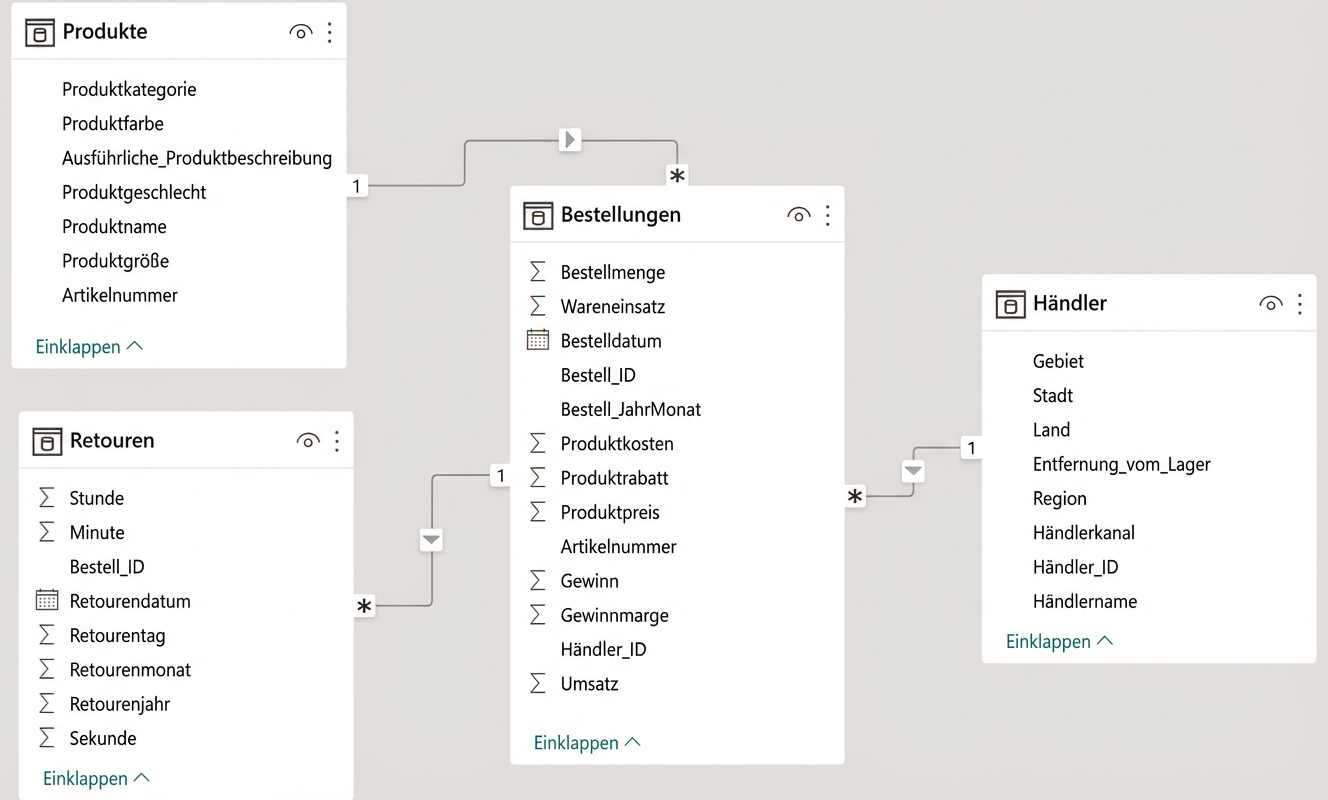Select the sigma icon beside Gewinnmarge
The width and height of the screenshot is (1328, 800).
pos(538,614)
